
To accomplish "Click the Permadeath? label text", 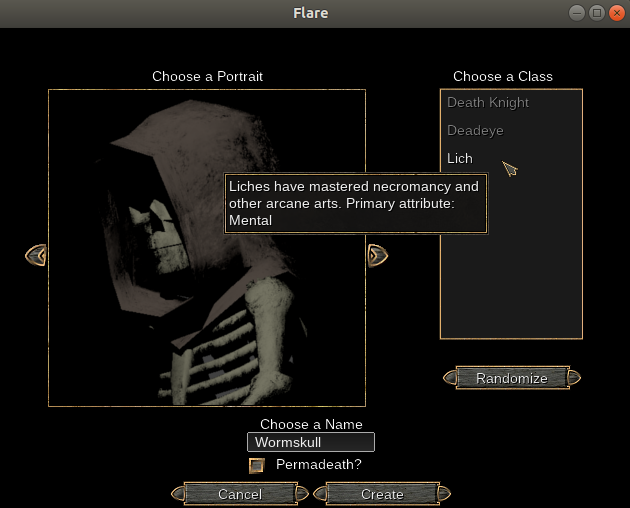I will click(318, 465).
